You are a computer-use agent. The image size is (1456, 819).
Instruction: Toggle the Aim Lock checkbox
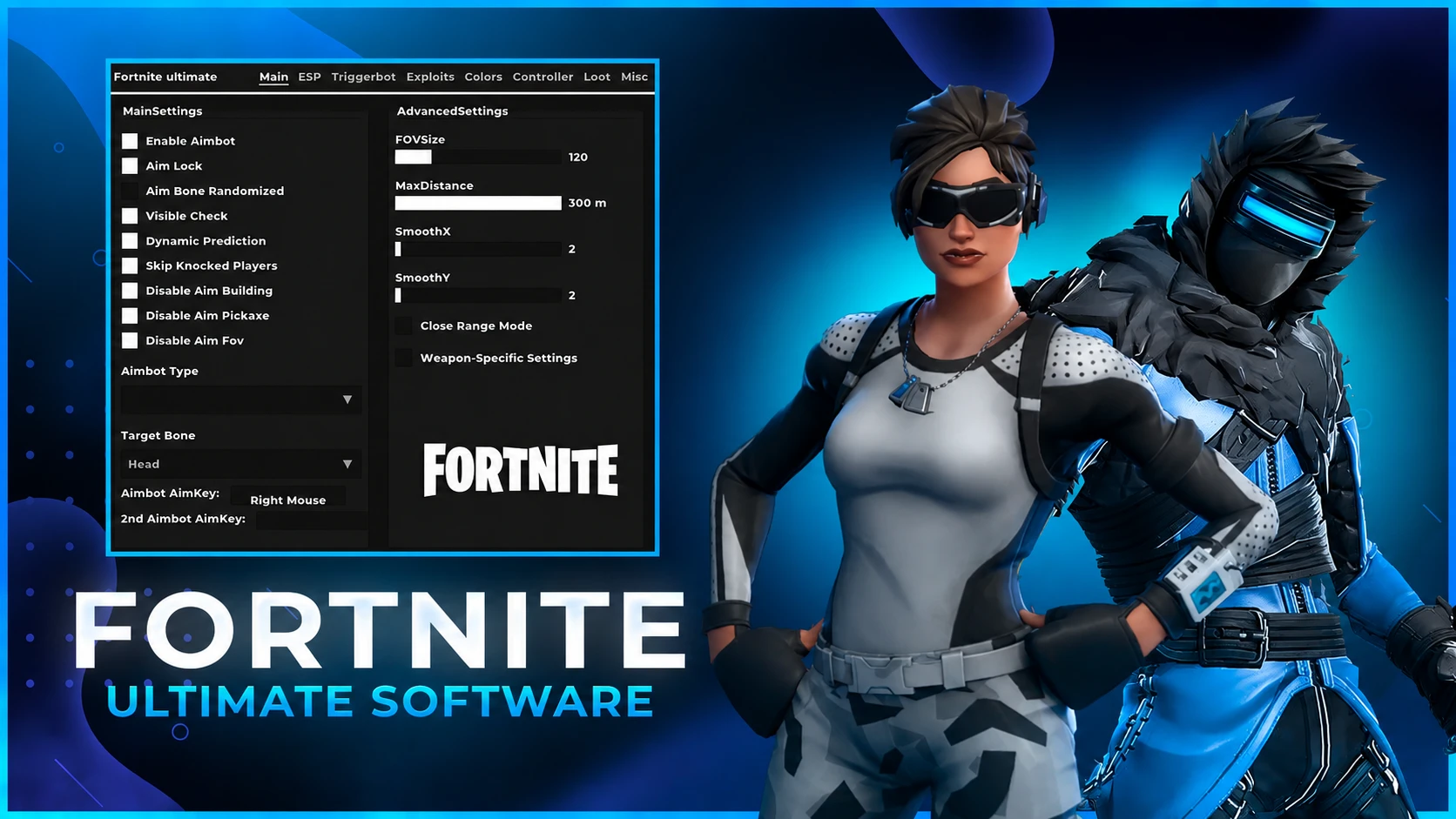point(130,166)
